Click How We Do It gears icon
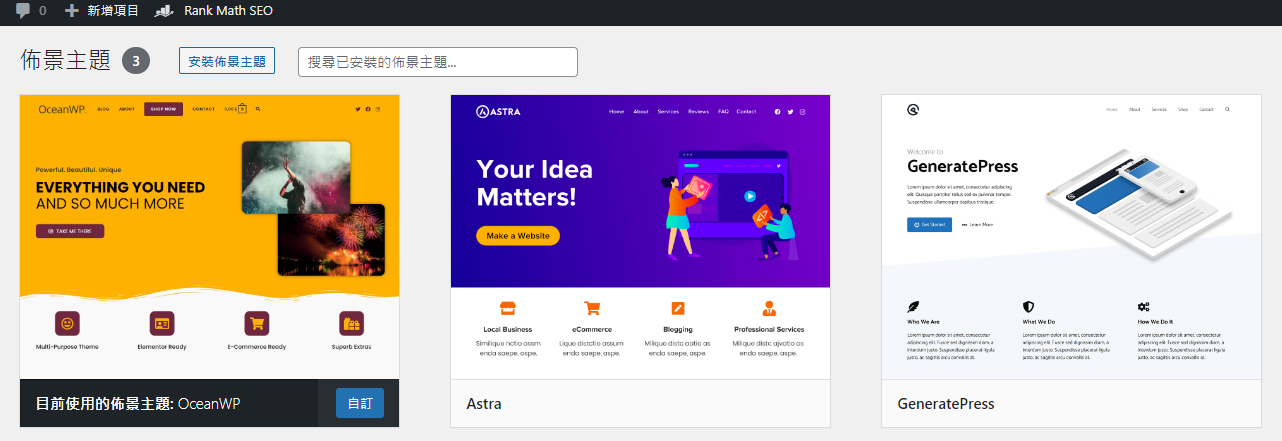1282x441 pixels. coord(1144,307)
